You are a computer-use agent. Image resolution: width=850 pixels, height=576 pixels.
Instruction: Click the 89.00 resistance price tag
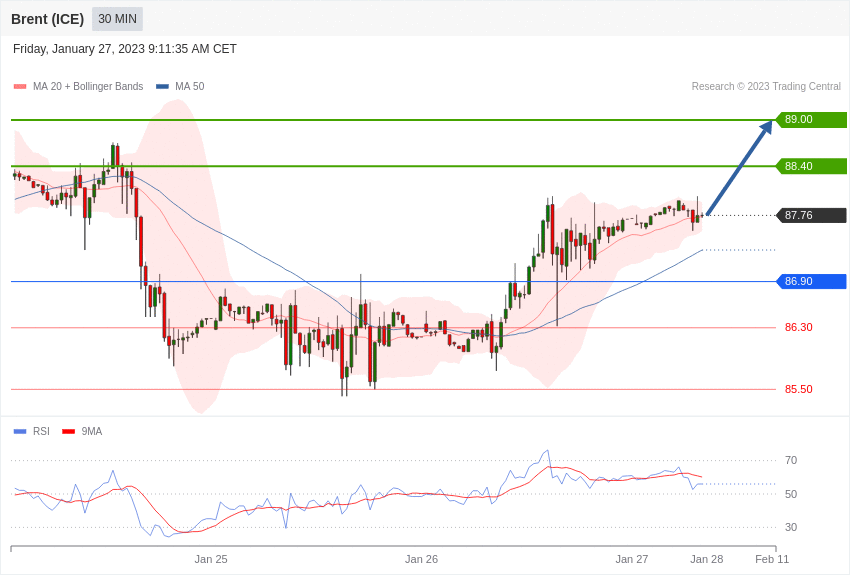tap(812, 119)
